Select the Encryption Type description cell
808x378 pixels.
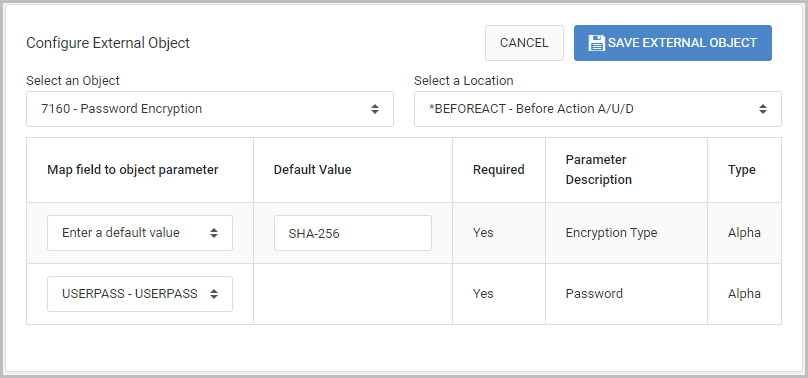coord(626,233)
